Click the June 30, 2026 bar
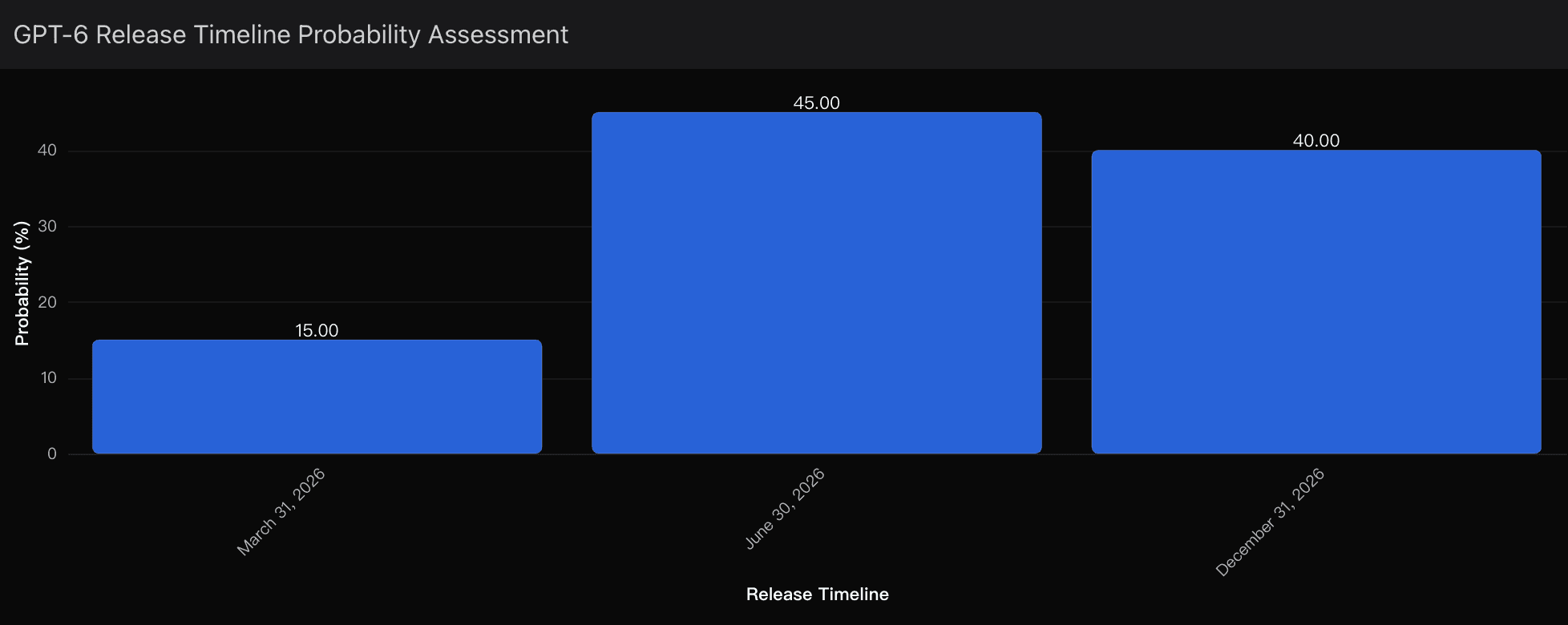Viewport: 1568px width, 625px height. [817, 283]
